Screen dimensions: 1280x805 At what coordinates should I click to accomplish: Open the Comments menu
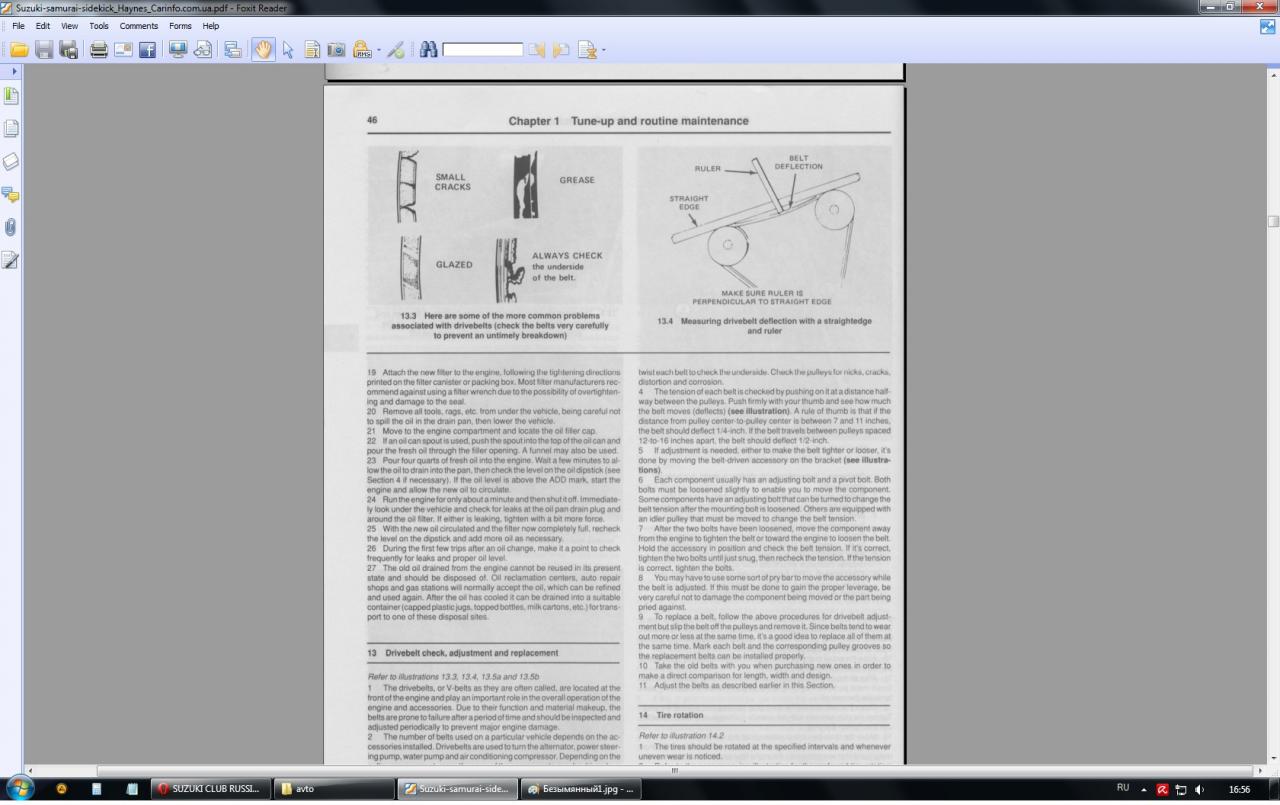point(139,26)
